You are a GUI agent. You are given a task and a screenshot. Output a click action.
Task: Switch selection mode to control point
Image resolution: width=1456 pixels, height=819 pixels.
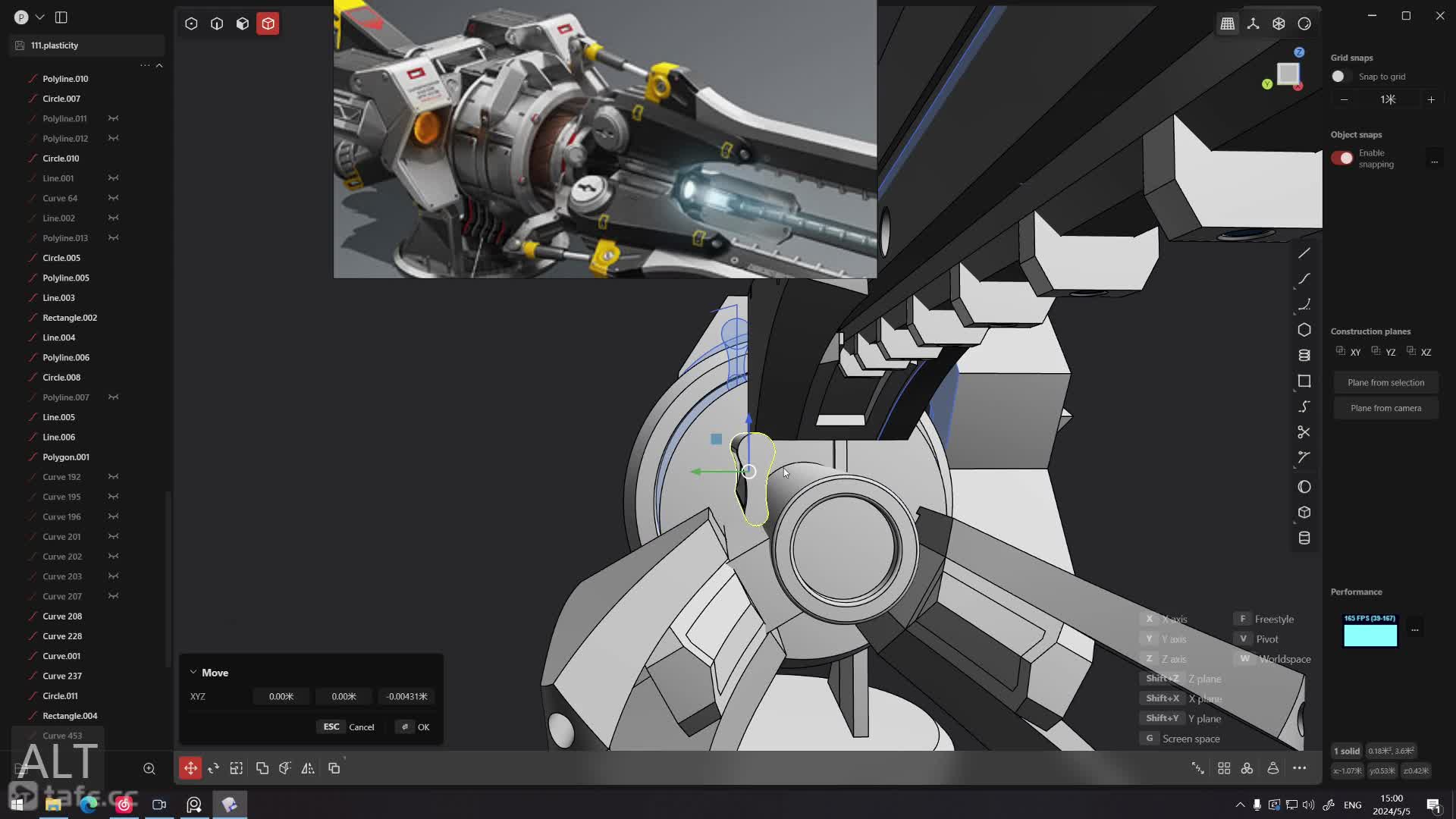(191, 24)
